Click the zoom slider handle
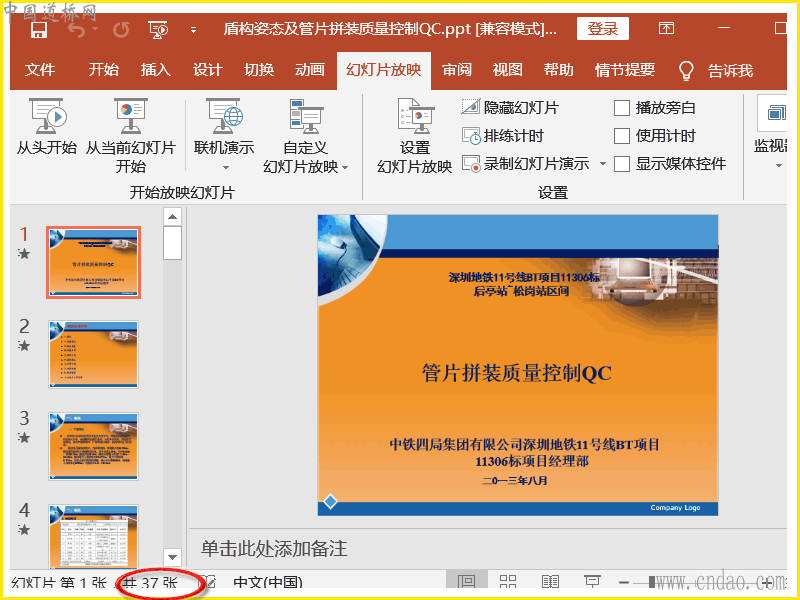800x600 pixels. (652, 582)
